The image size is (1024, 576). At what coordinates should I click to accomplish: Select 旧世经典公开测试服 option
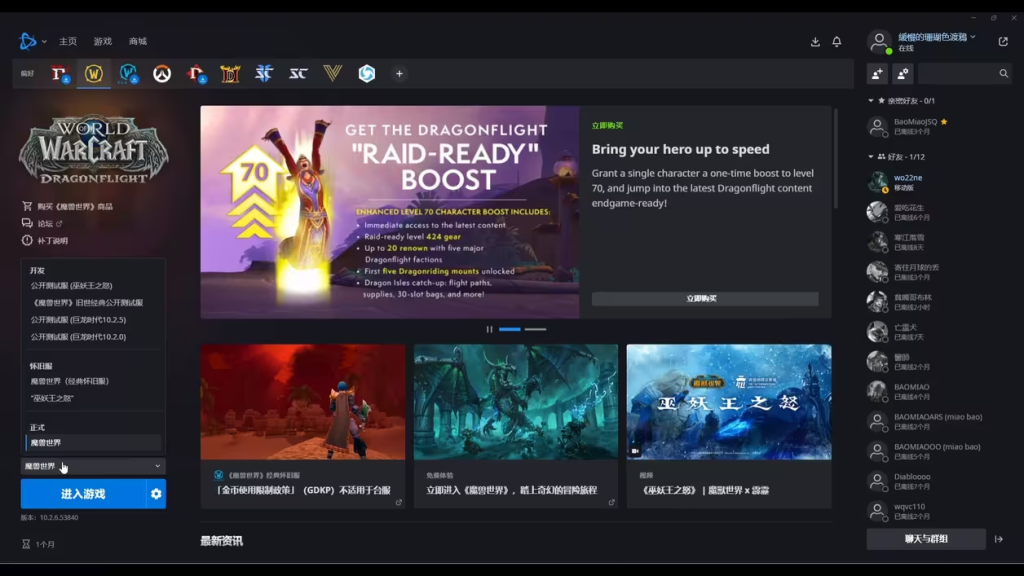point(87,302)
